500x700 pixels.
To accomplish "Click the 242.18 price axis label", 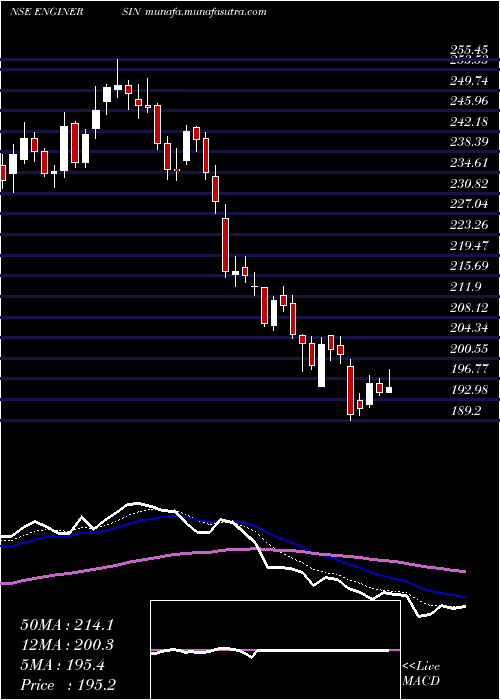I will click(469, 122).
